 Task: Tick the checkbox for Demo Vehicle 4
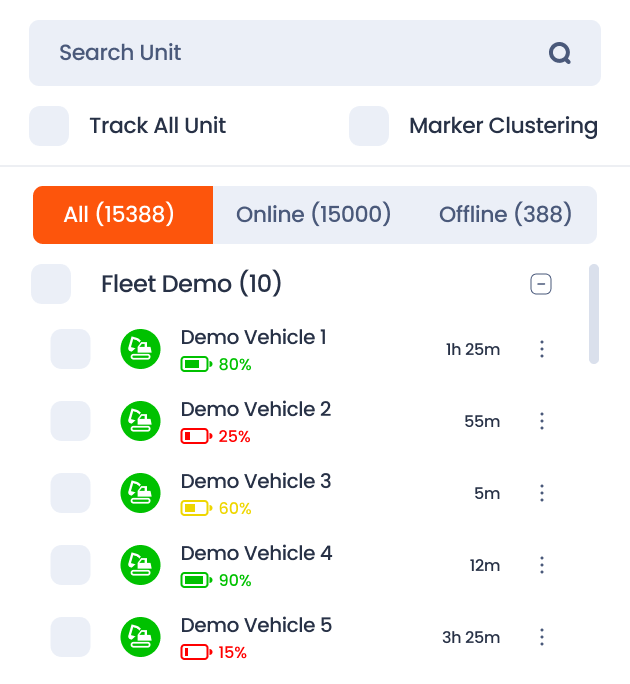tap(70, 565)
